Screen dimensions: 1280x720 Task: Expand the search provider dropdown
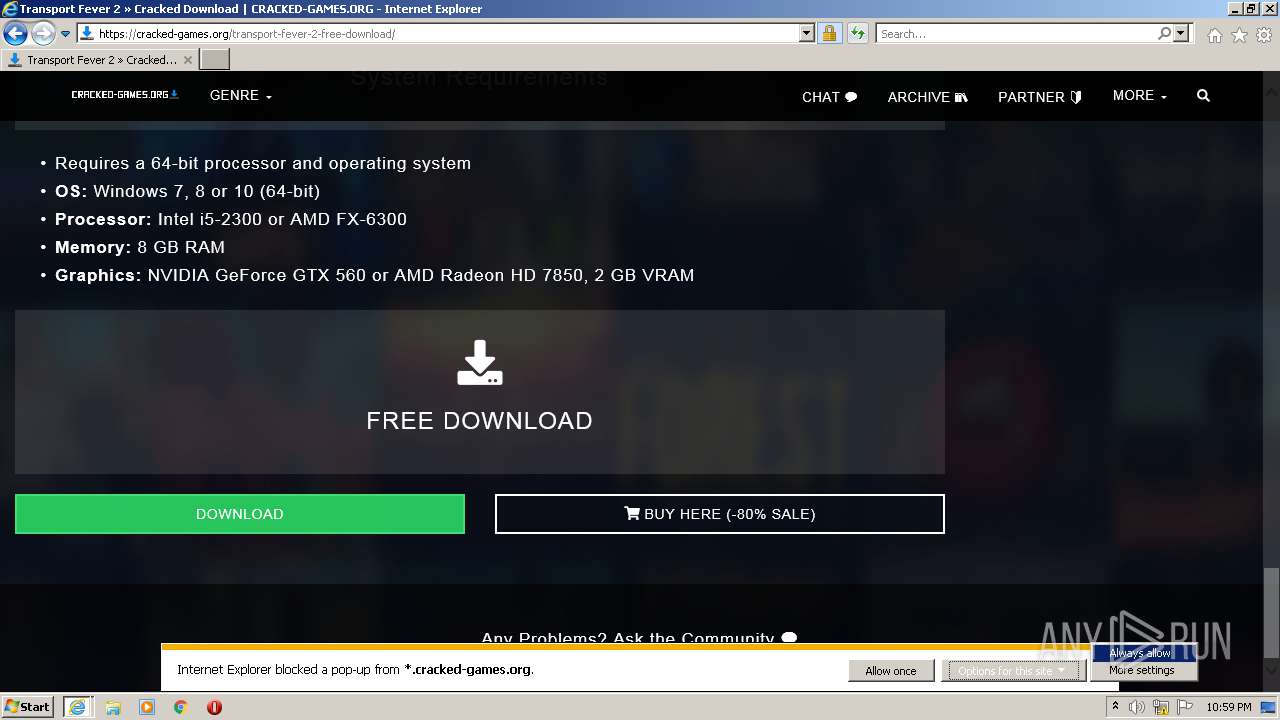tap(1181, 34)
